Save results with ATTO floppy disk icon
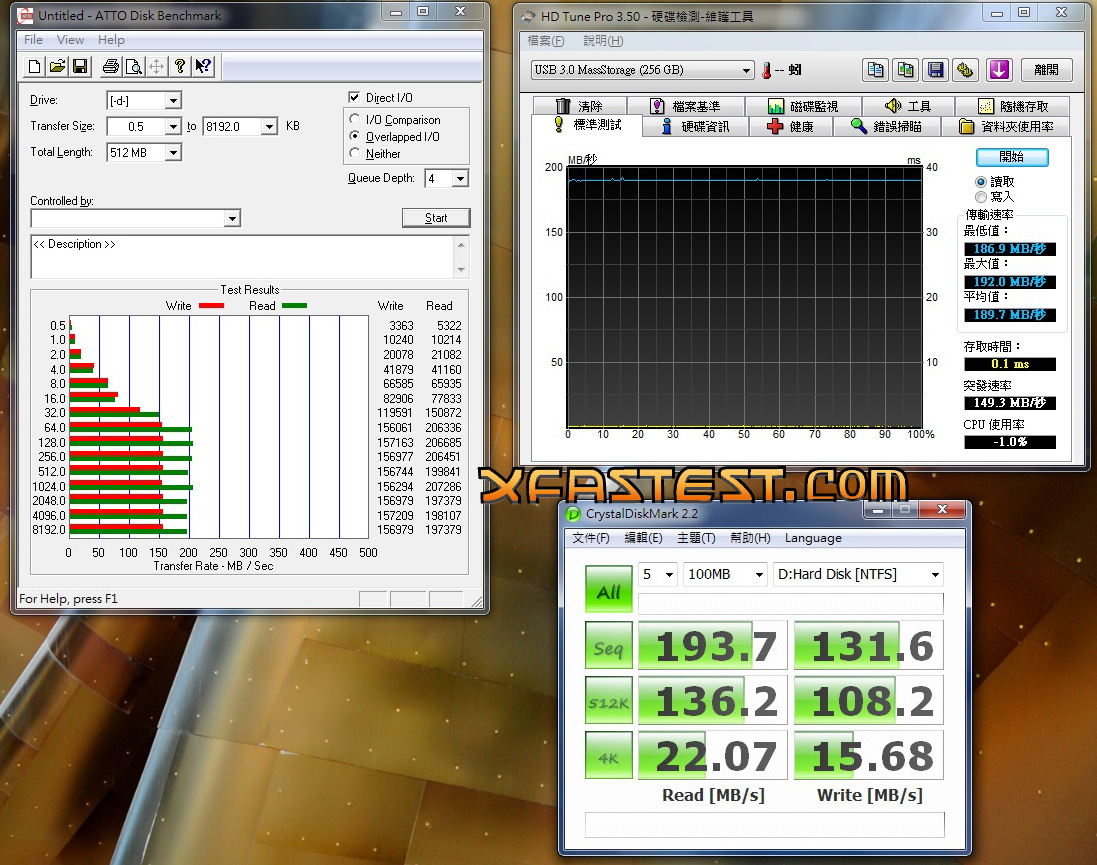 [x=80, y=66]
